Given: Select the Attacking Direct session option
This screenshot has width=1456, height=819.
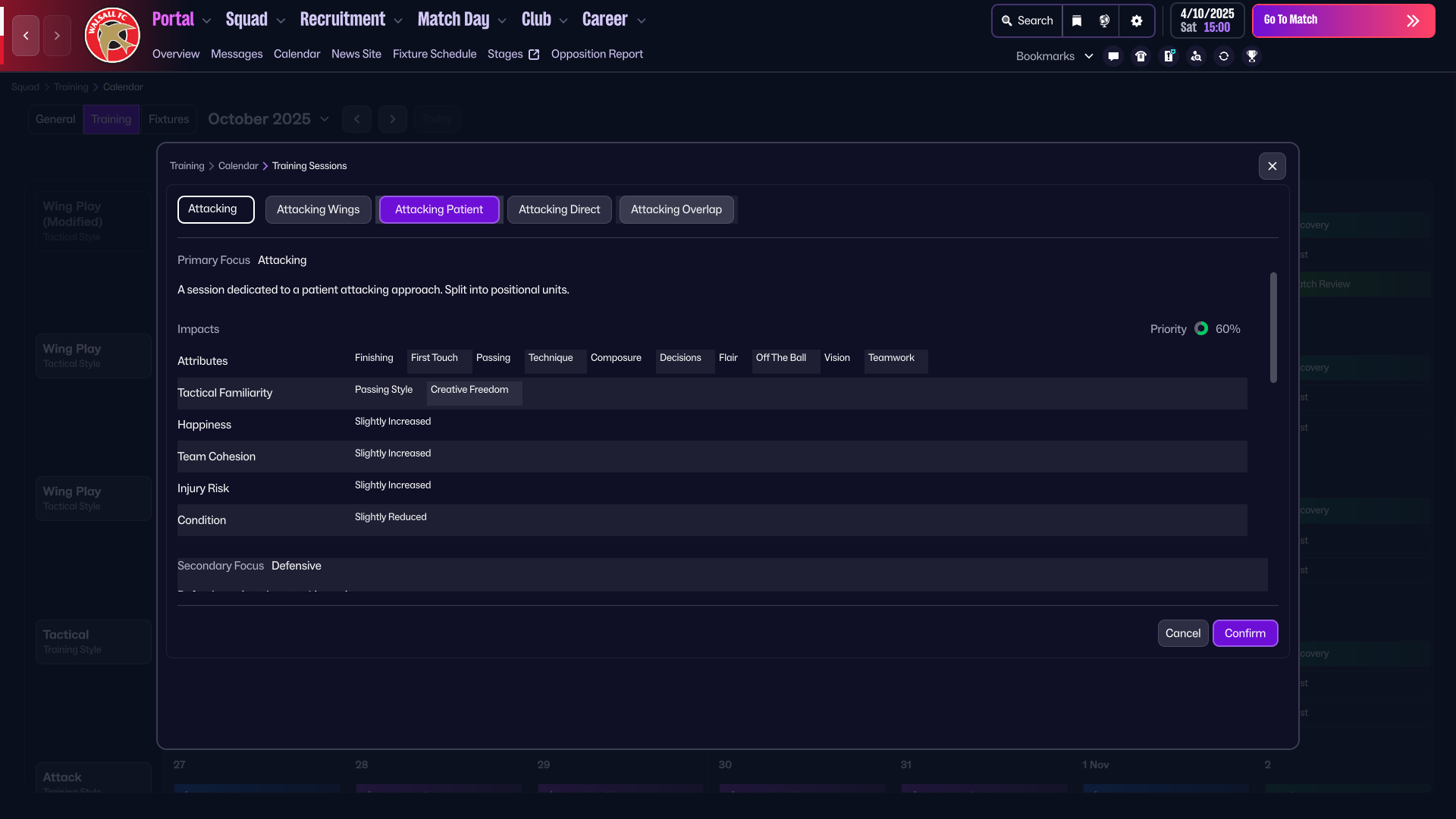Looking at the screenshot, I should (559, 209).
